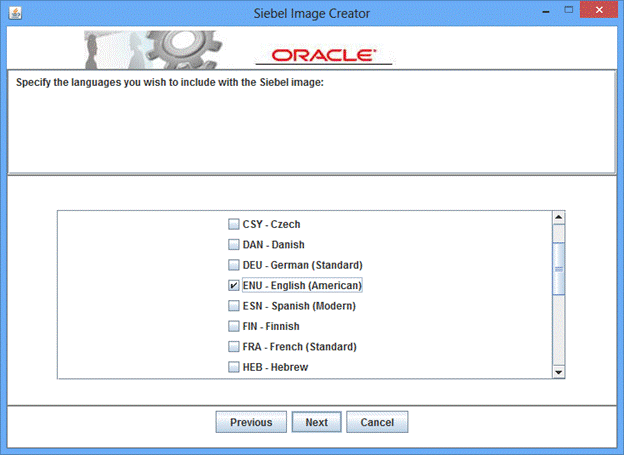The width and height of the screenshot is (624, 455).
Task: Minimize the Siebel Image Creator window
Action: click(x=546, y=12)
